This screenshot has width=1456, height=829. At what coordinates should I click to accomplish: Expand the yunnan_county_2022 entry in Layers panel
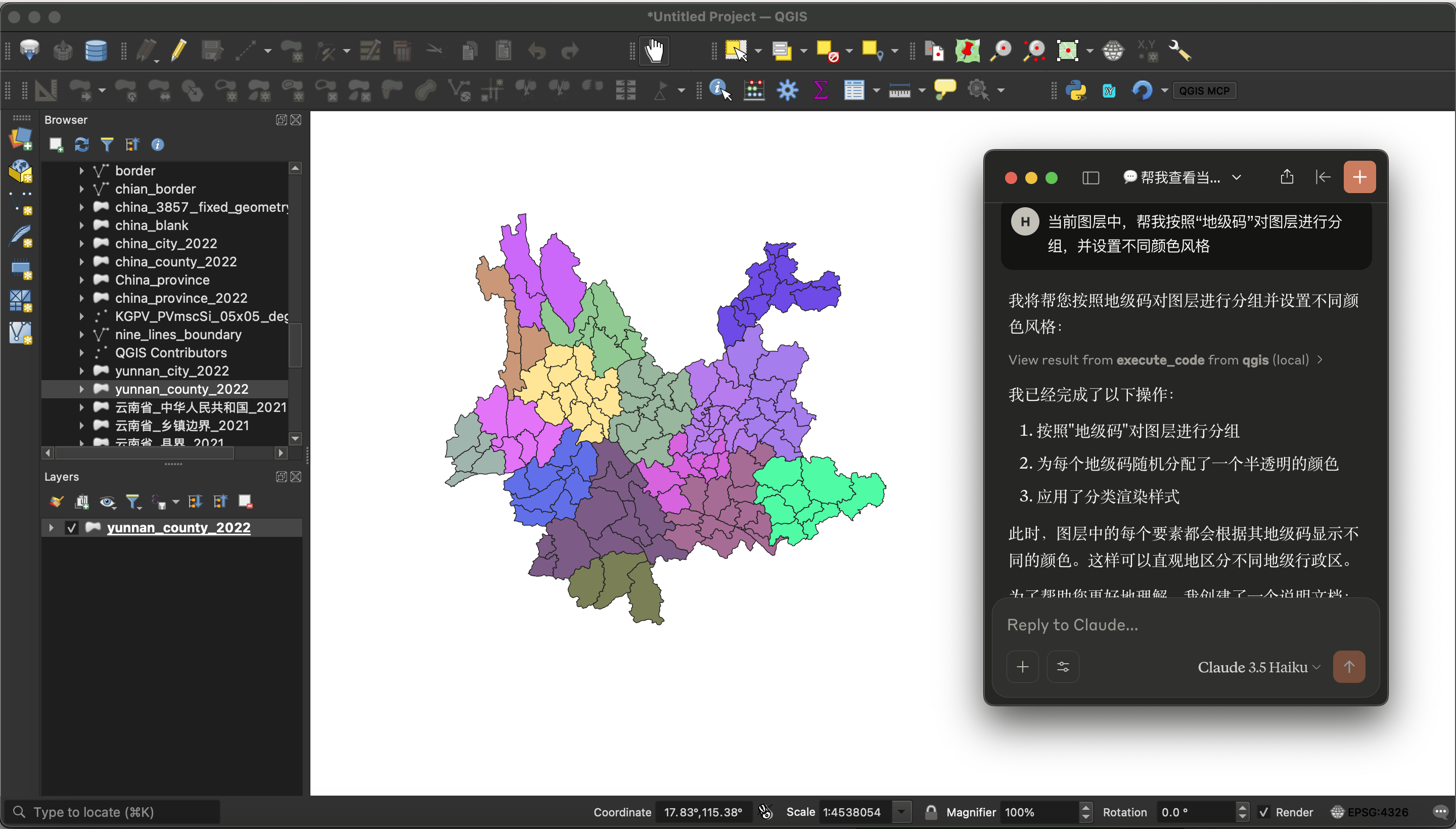[51, 527]
